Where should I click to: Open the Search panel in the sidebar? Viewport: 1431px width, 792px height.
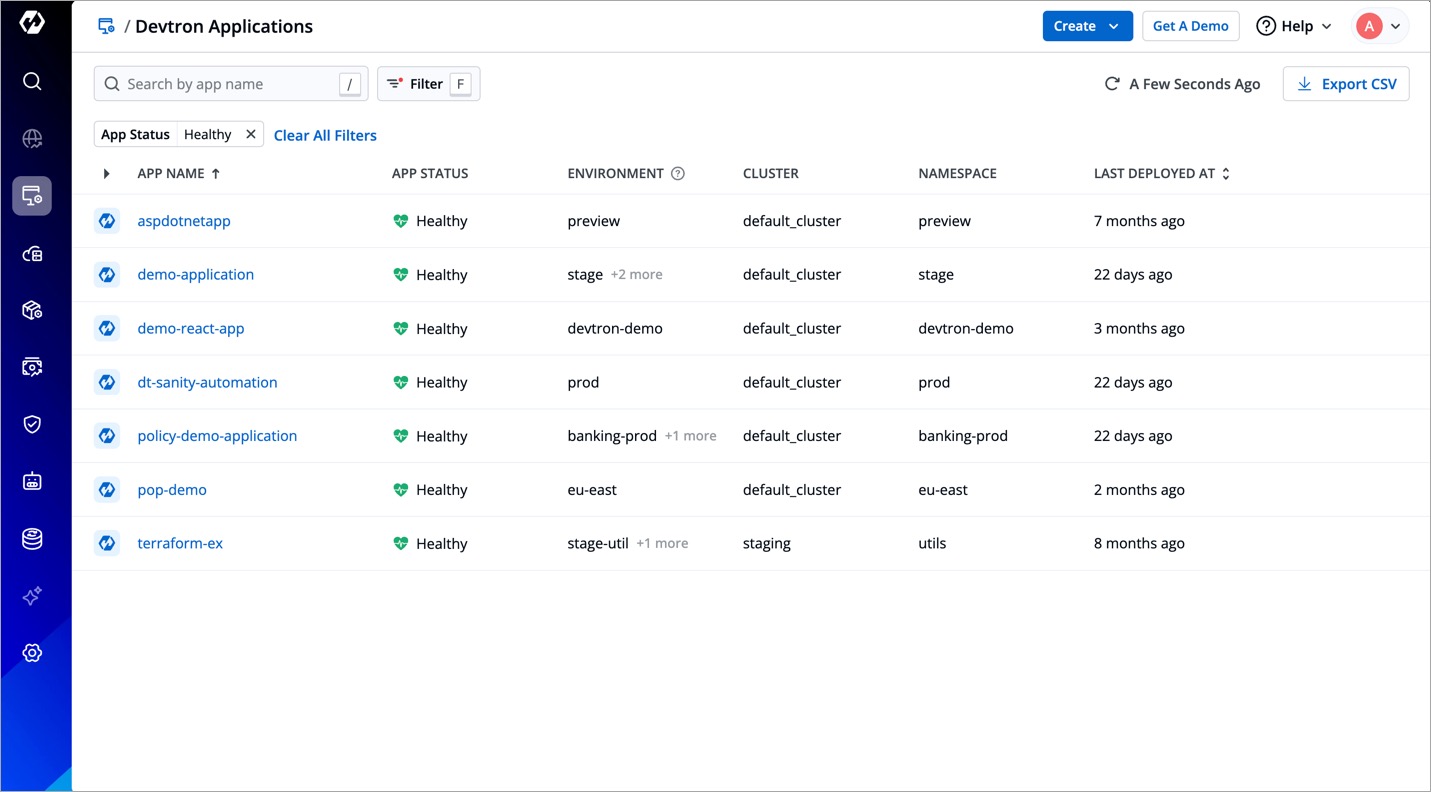click(x=33, y=81)
